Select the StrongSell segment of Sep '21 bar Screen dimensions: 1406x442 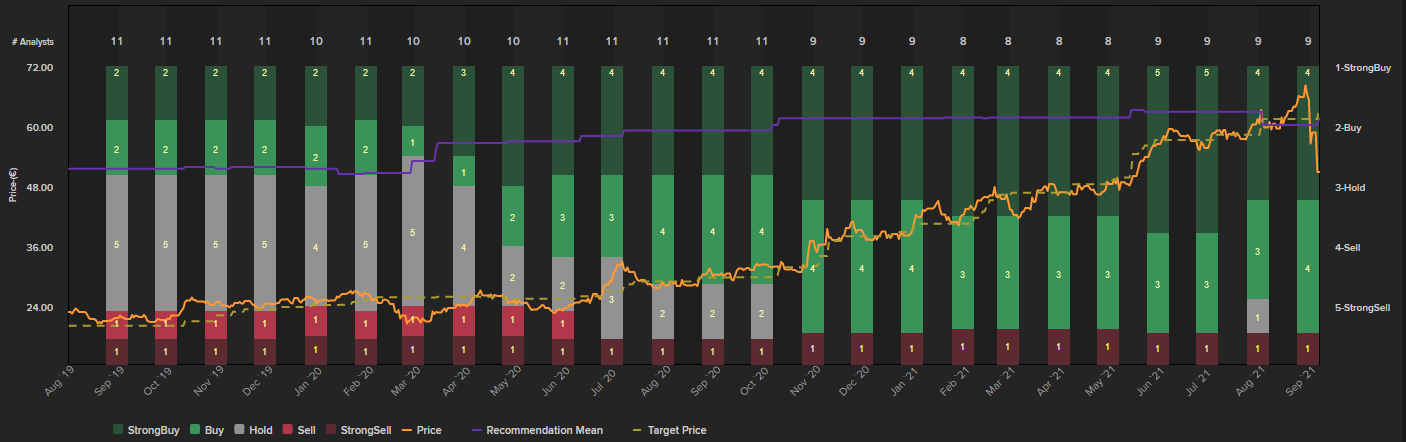[1307, 348]
